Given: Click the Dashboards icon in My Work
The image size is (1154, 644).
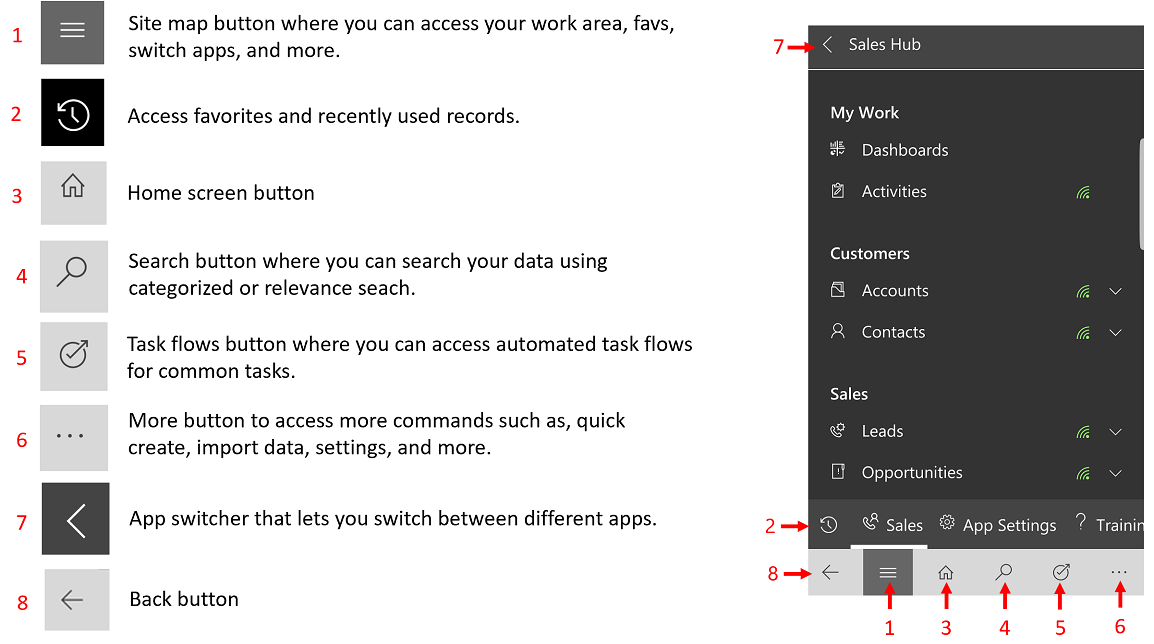Looking at the screenshot, I should 838,149.
